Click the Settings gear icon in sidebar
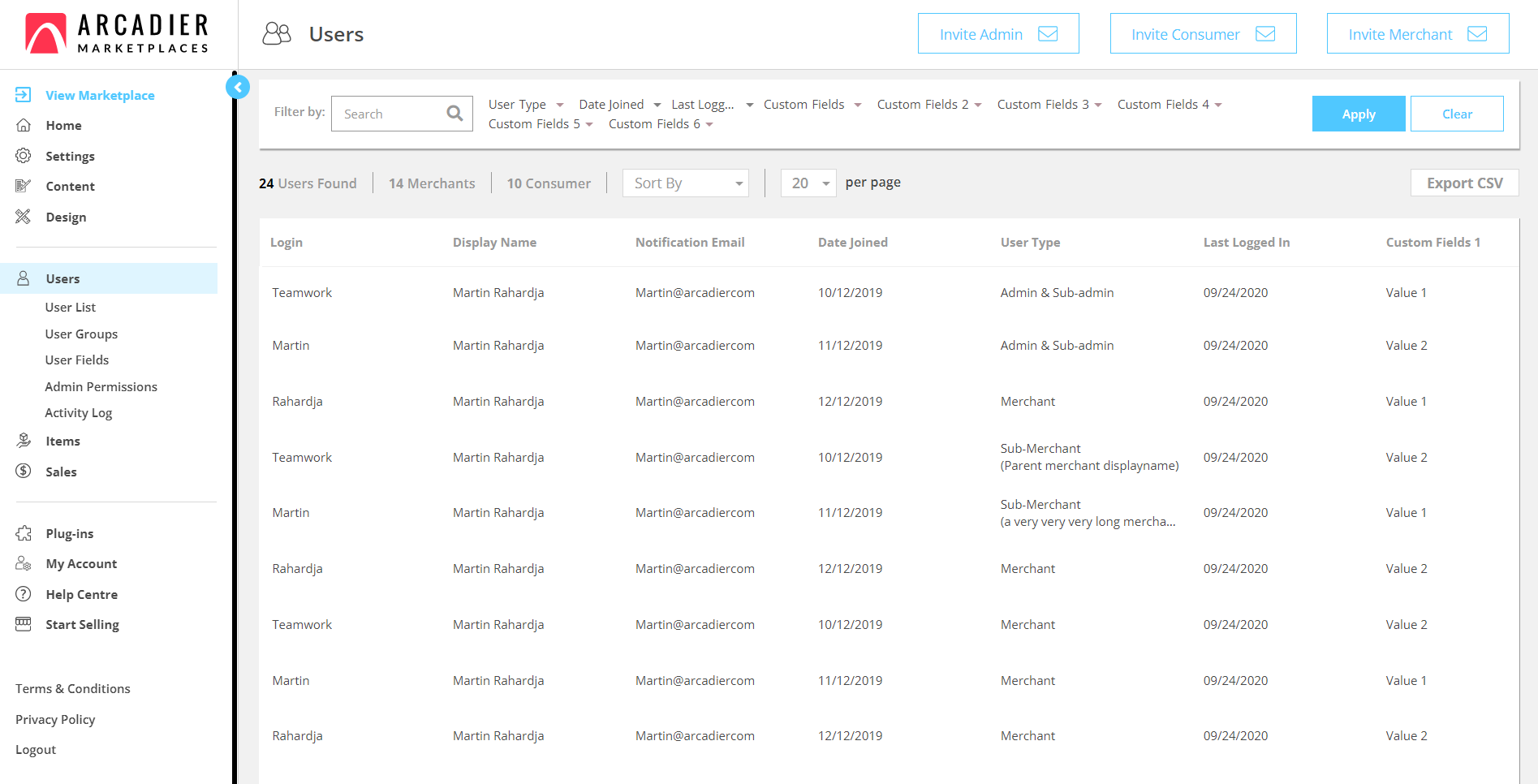 (x=24, y=156)
